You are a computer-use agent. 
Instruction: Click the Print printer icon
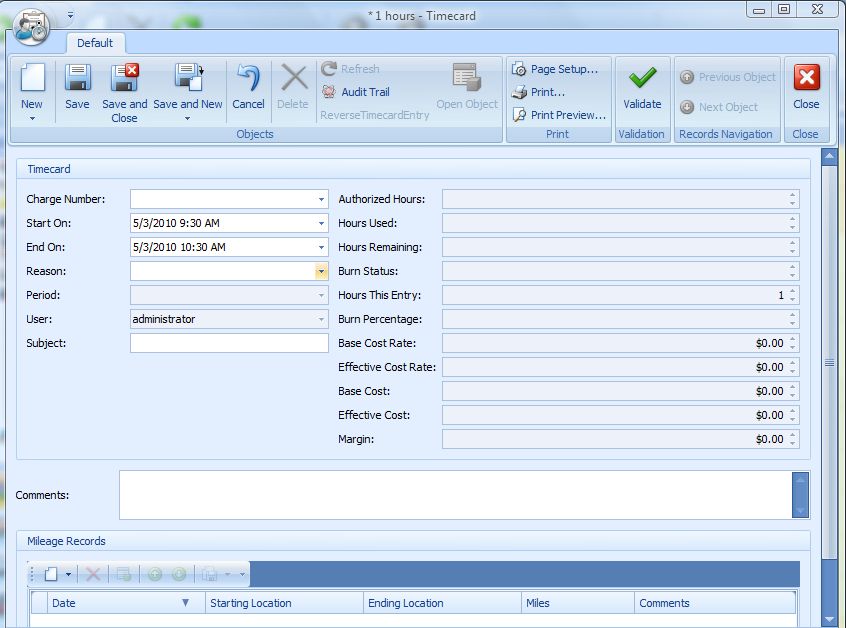pos(519,92)
